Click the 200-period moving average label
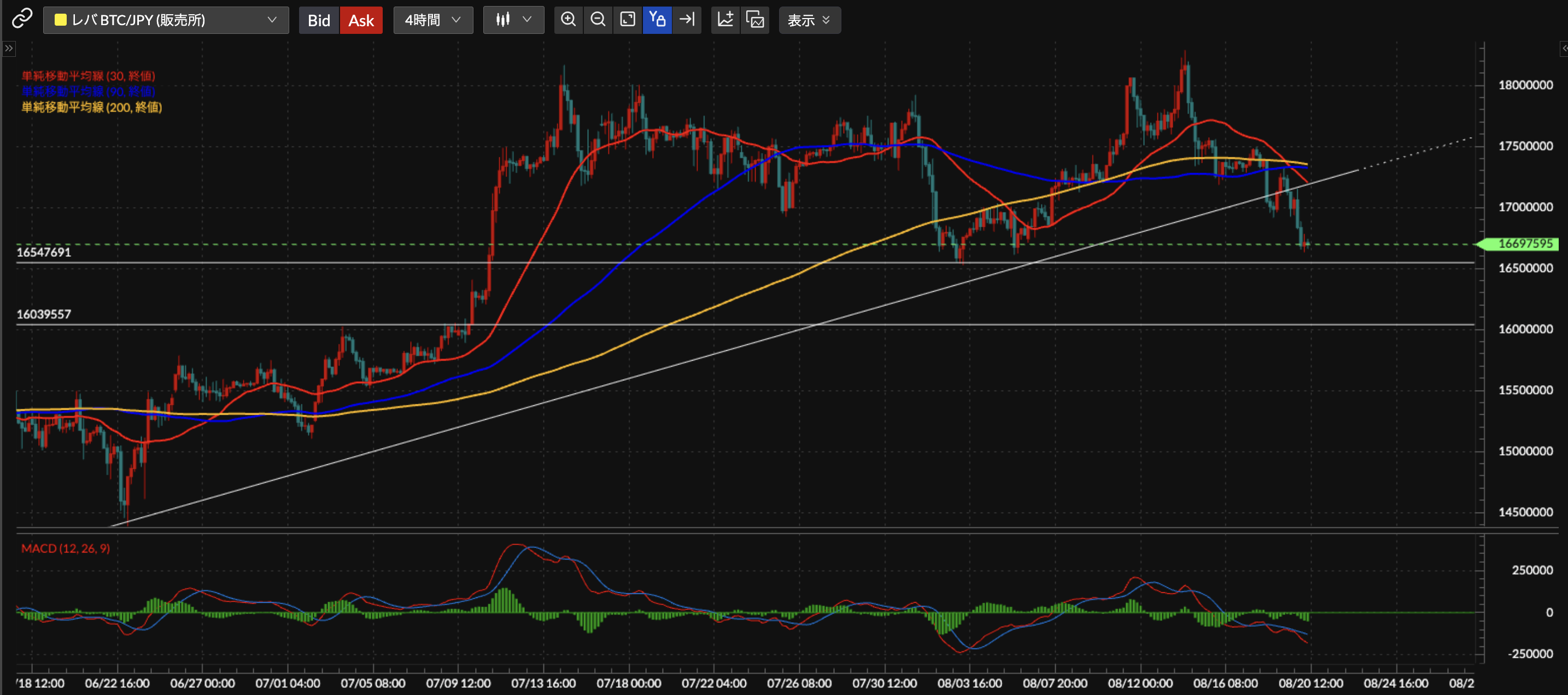This screenshot has height=695, width=1568. (91, 107)
